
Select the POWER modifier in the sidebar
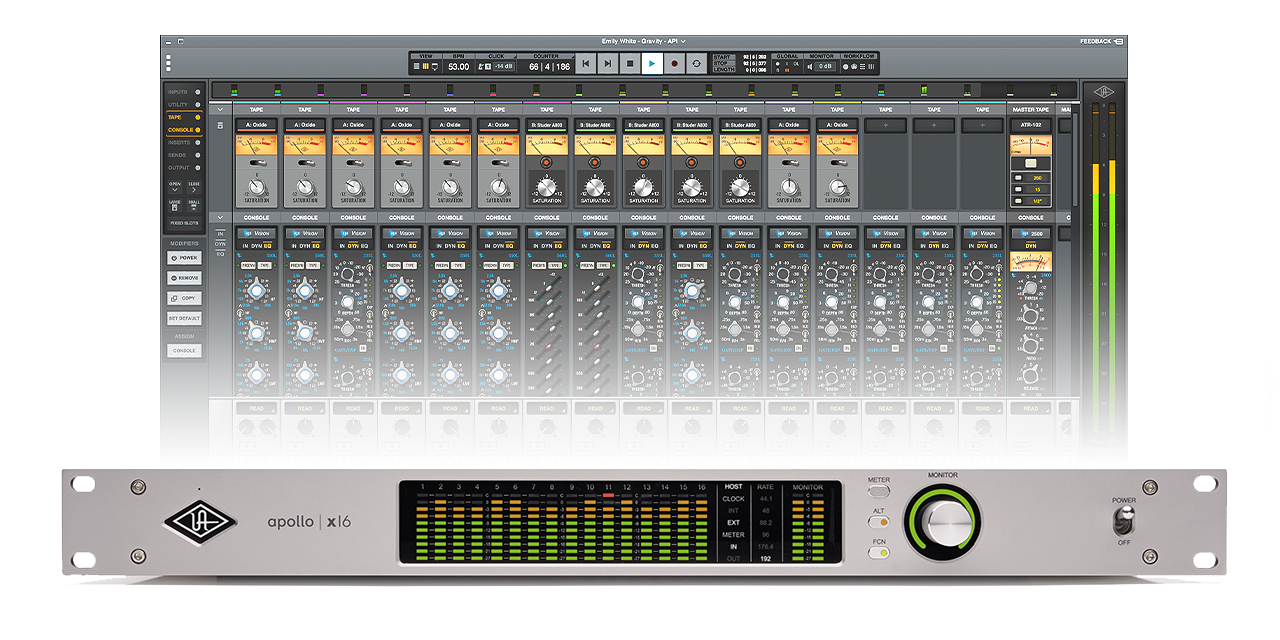pyautogui.click(x=183, y=258)
